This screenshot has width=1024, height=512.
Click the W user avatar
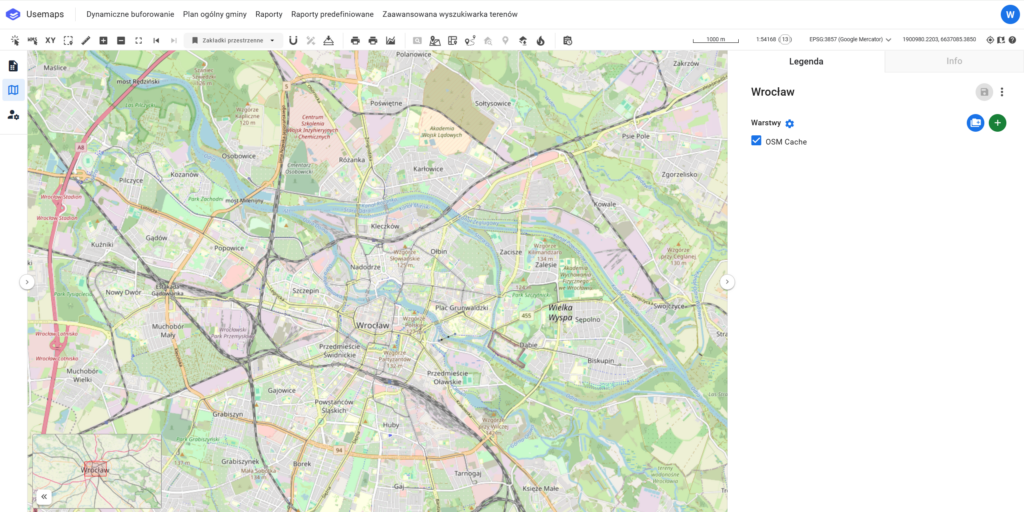1009,14
